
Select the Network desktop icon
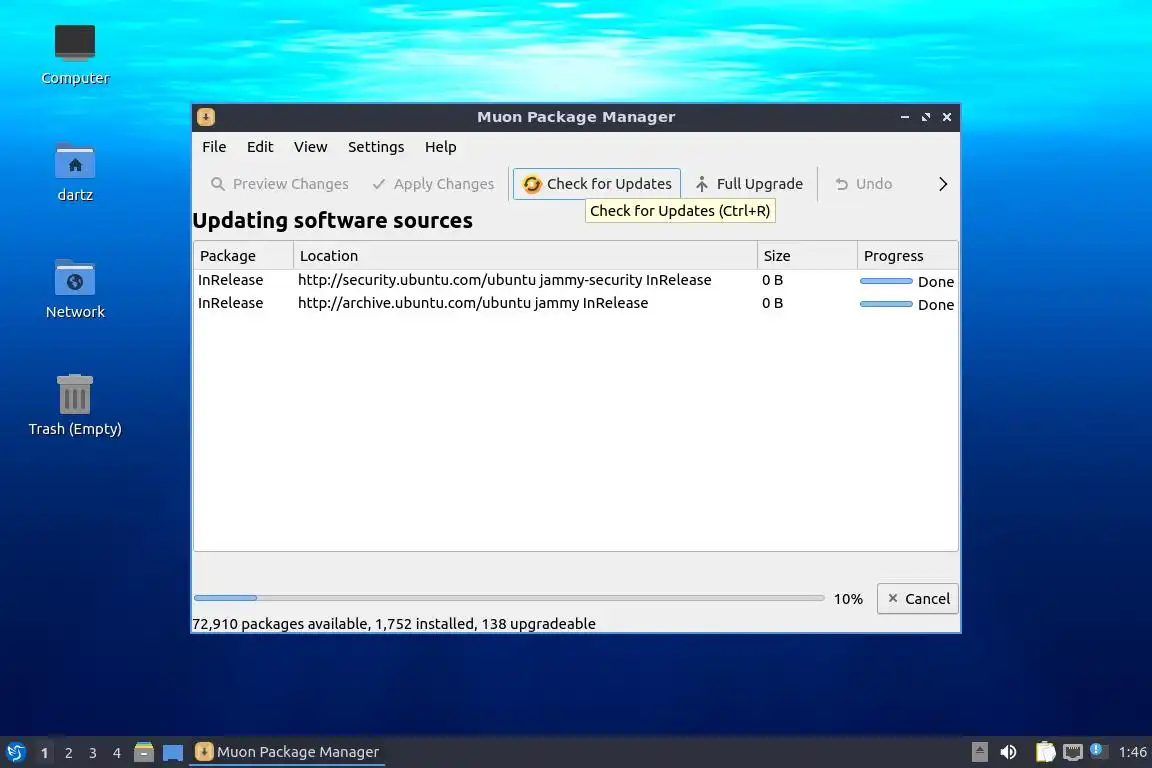tap(75, 290)
